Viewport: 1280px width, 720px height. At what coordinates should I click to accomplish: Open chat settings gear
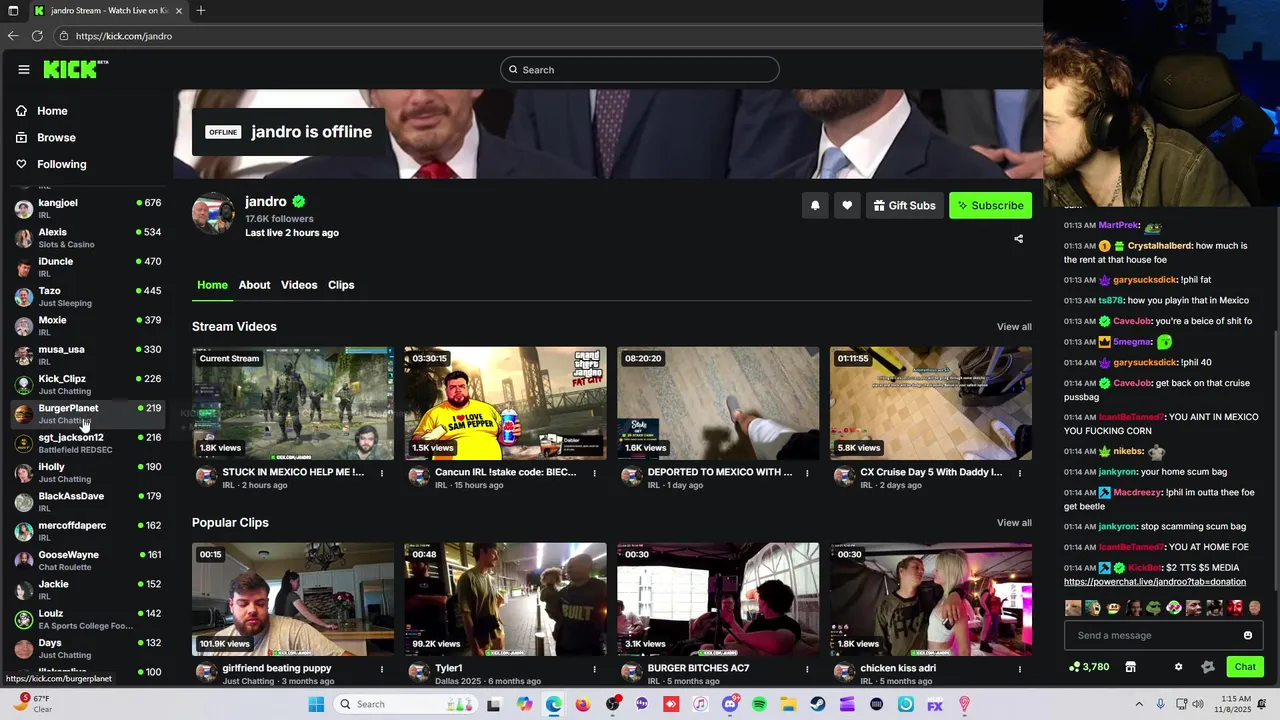[x=1178, y=667]
